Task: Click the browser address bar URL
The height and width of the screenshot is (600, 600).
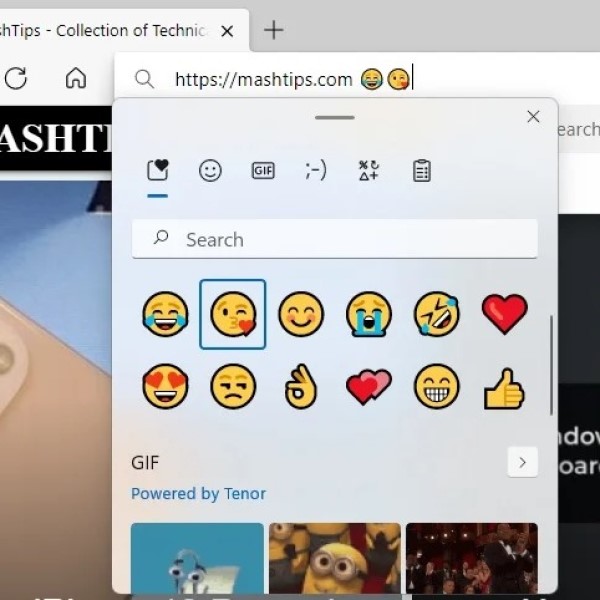Action: click(x=263, y=80)
